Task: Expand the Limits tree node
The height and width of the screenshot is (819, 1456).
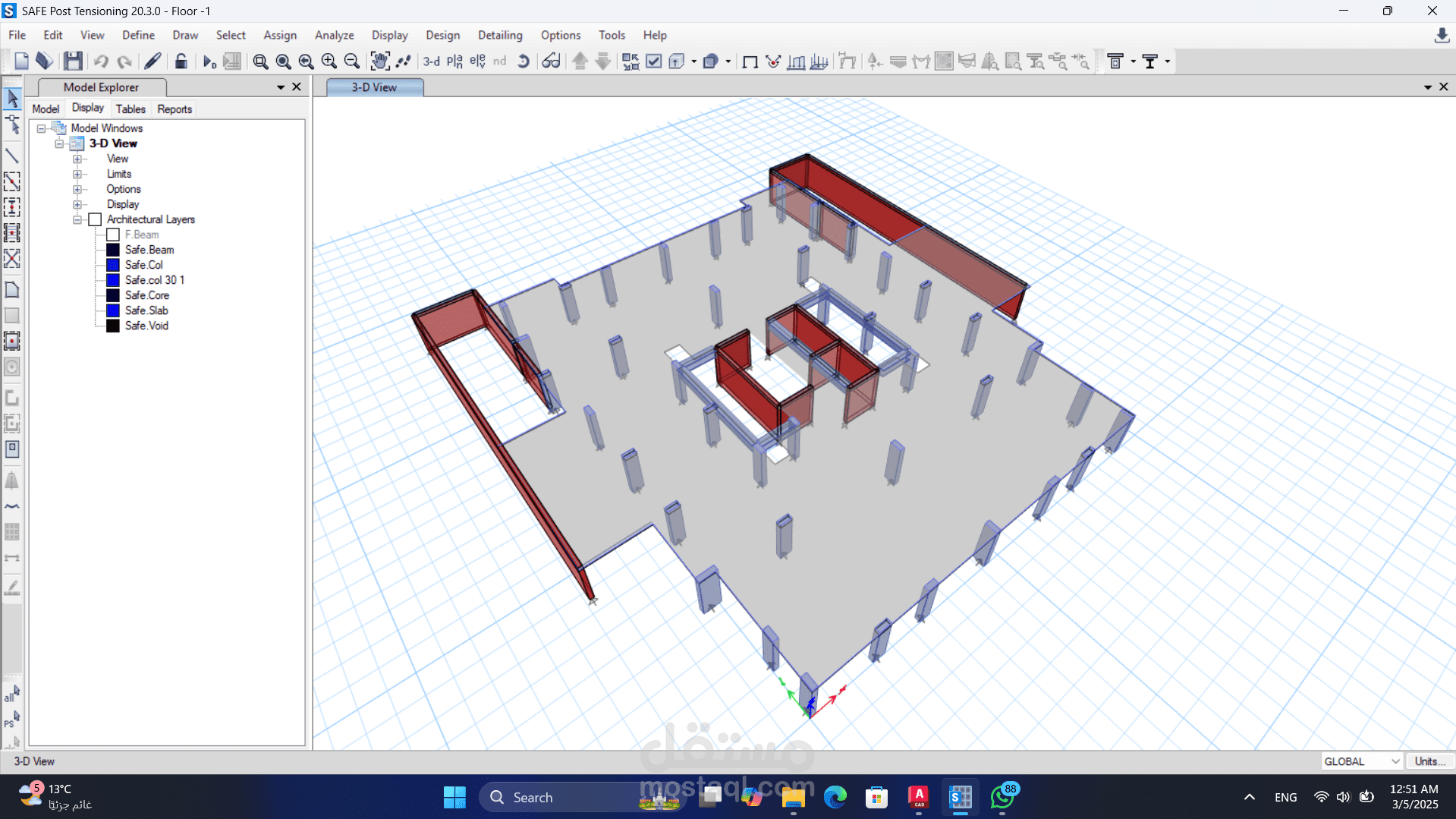Action: click(x=77, y=174)
